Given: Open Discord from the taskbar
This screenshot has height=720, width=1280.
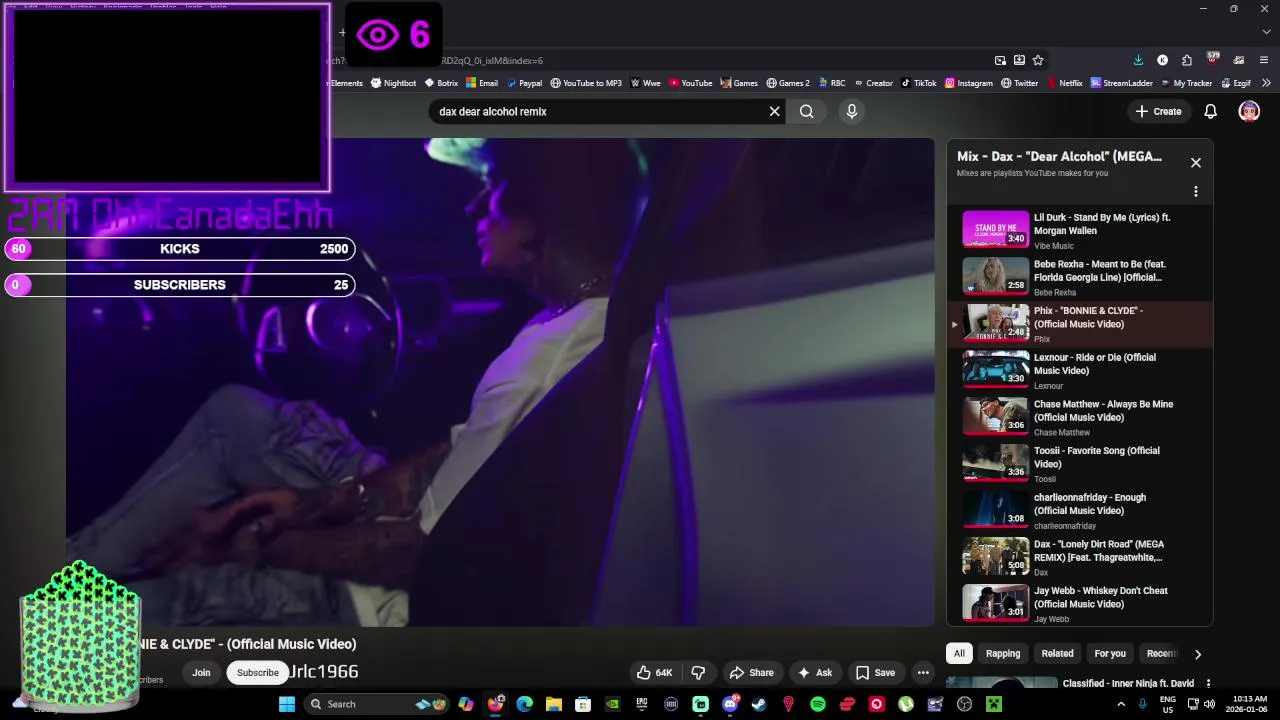Looking at the screenshot, I should [730, 704].
